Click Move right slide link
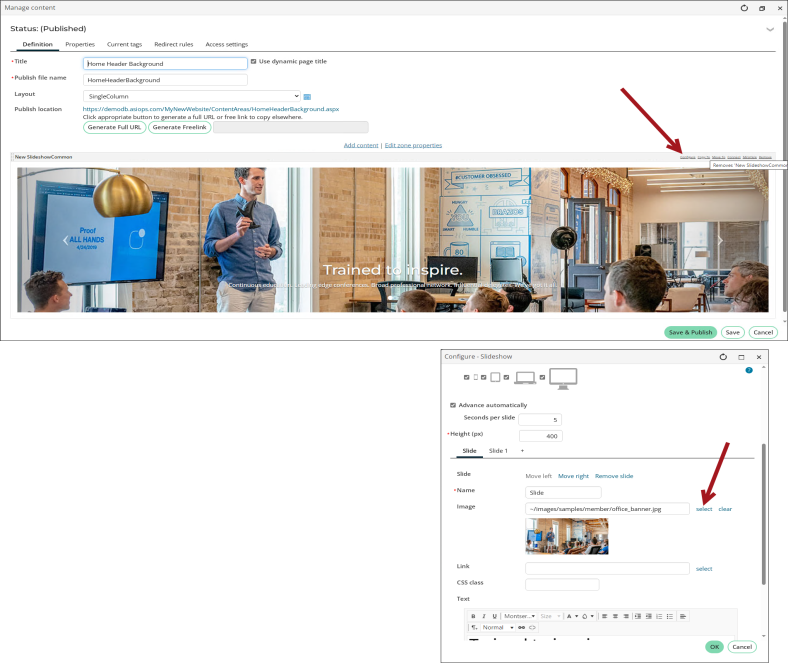The width and height of the screenshot is (788, 663). coord(573,476)
